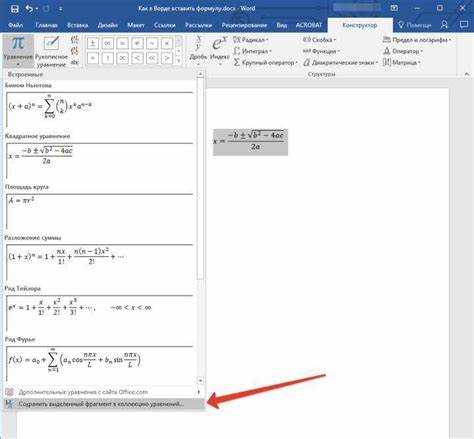This screenshot has height=439, width=474.
Task: Insert the infinity ∞ symbol
Action: [108, 43]
